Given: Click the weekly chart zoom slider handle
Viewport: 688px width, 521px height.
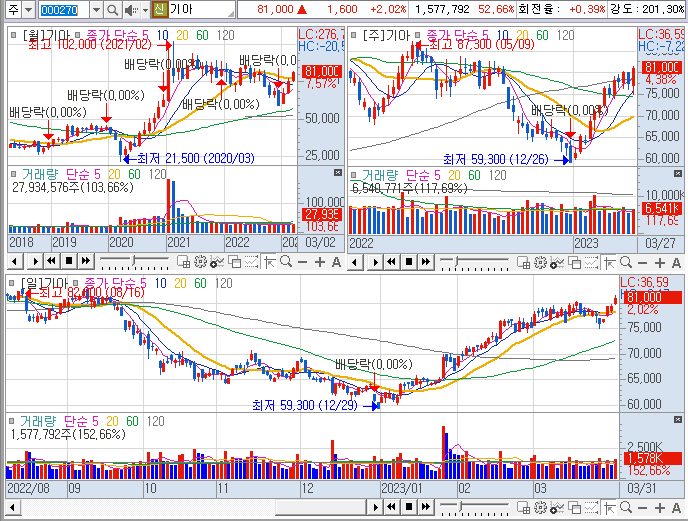Looking at the screenshot, I should point(456,261).
